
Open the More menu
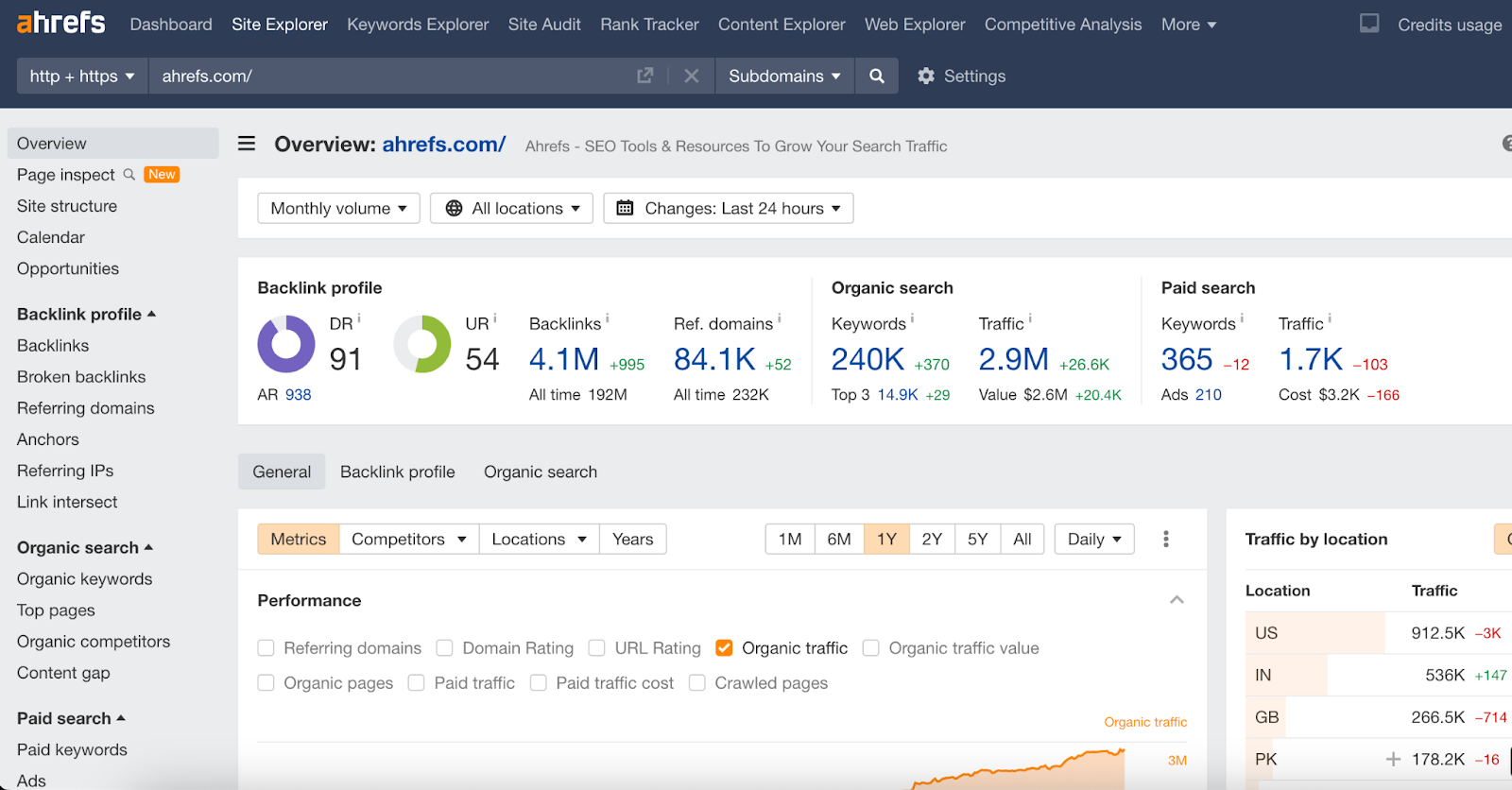1189,25
